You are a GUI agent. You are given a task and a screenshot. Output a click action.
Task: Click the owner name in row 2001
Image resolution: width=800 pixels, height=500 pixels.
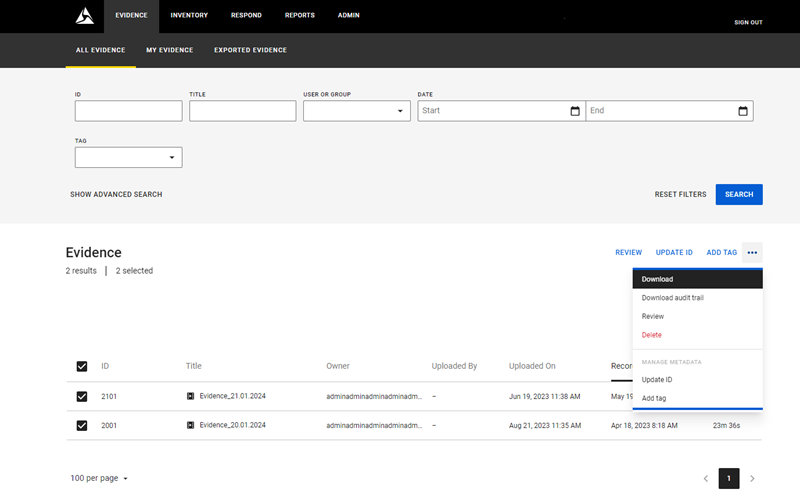coord(374,426)
